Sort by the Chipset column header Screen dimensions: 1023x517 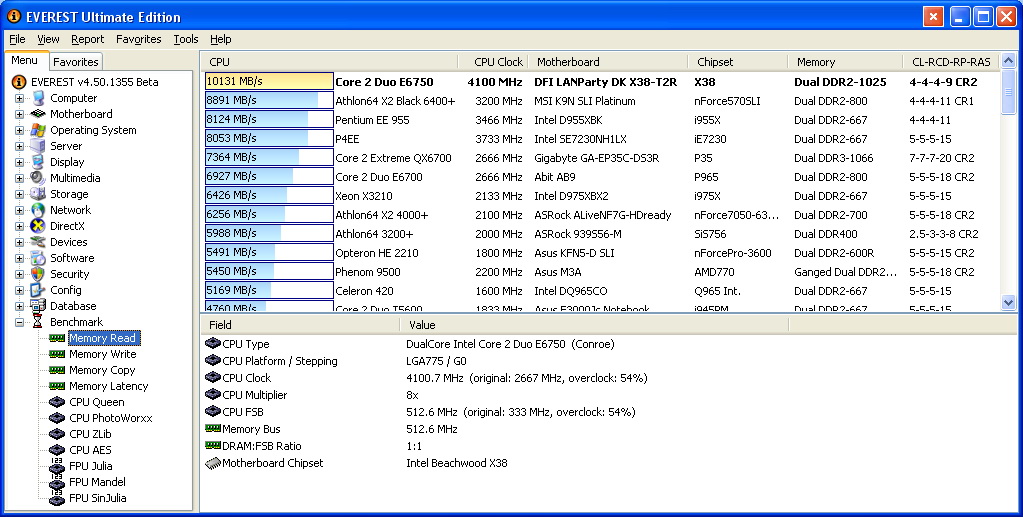tap(737, 62)
